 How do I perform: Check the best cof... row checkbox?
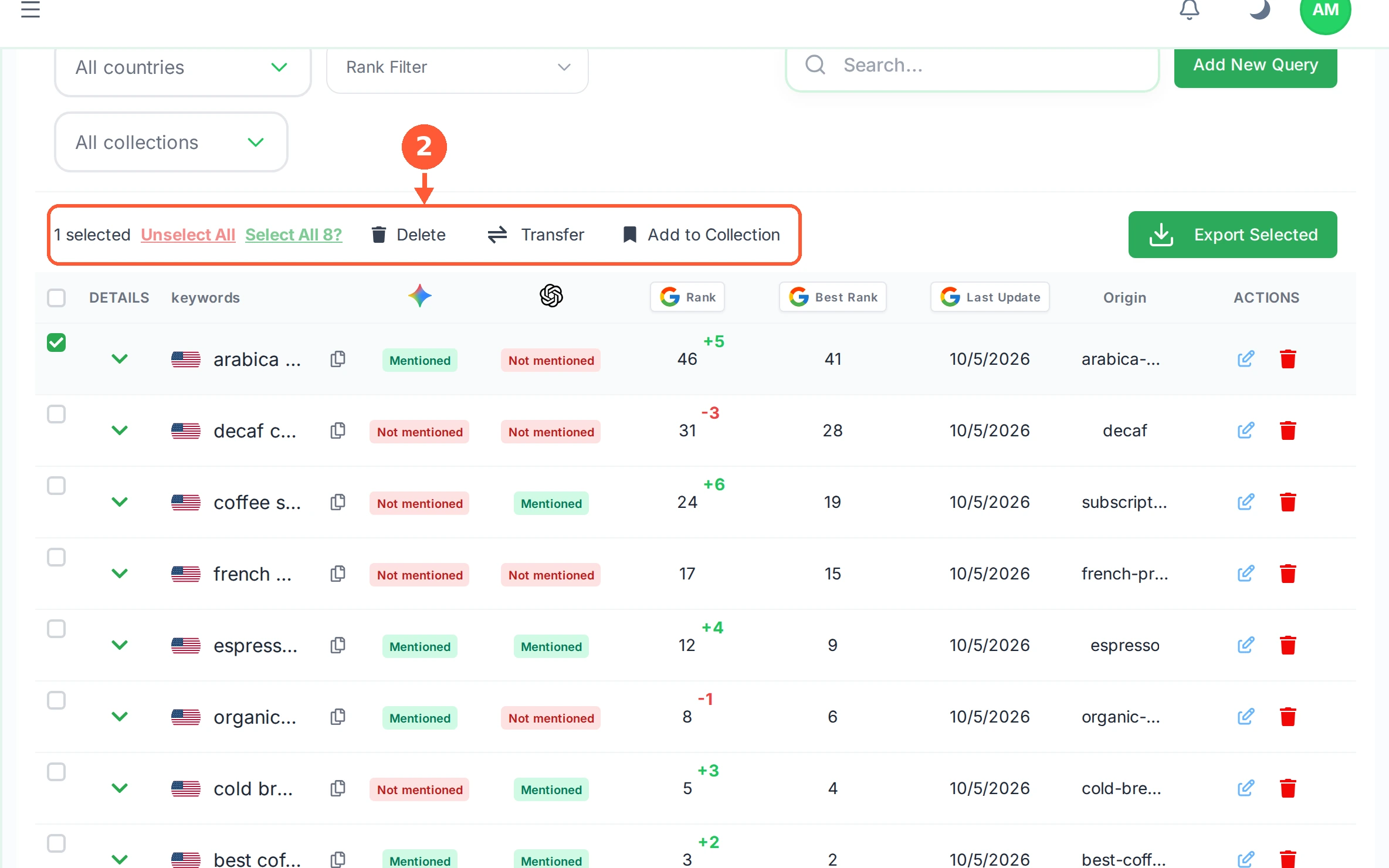coord(56,843)
